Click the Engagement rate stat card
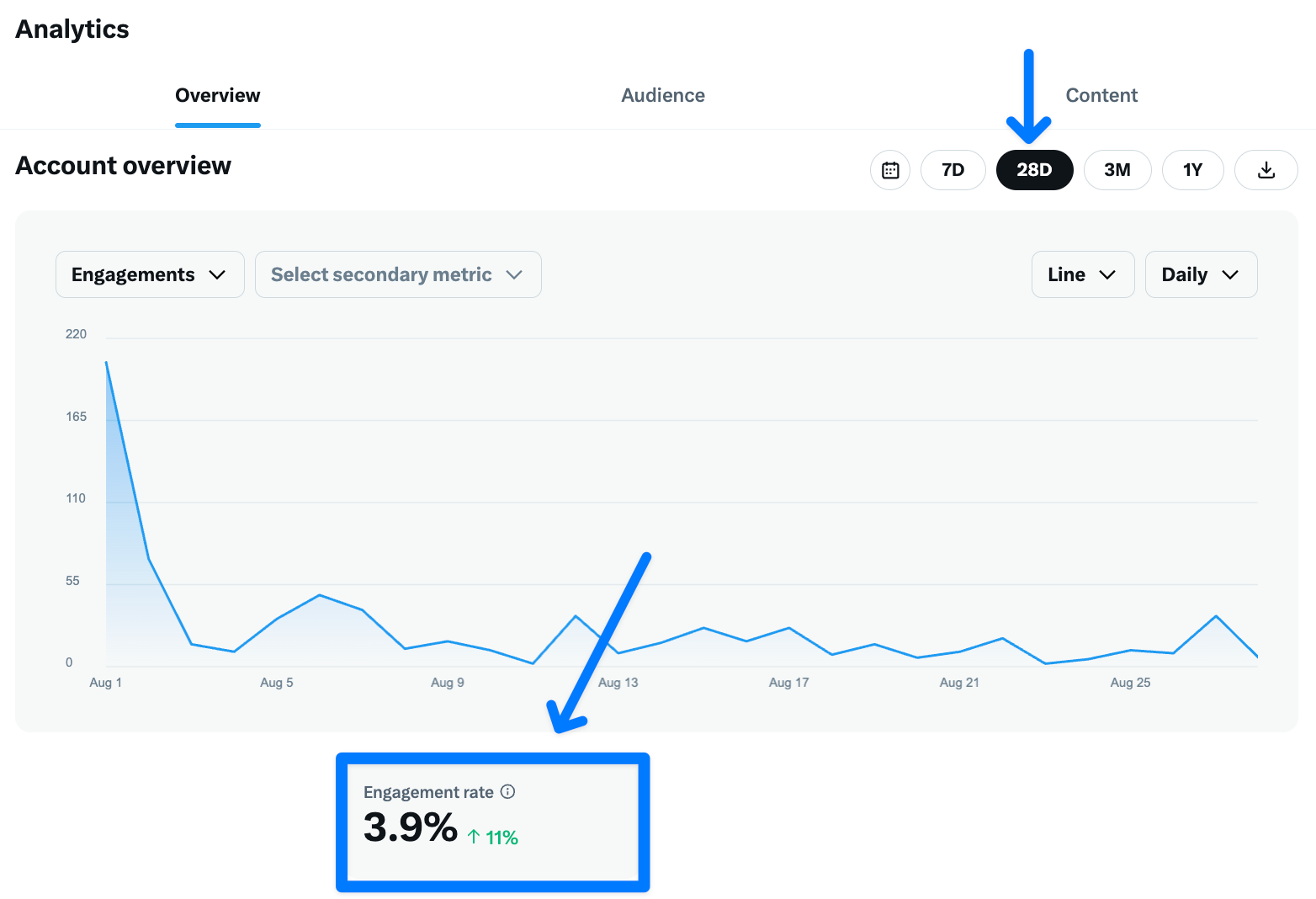This screenshot has height=899, width=1316. click(x=492, y=822)
